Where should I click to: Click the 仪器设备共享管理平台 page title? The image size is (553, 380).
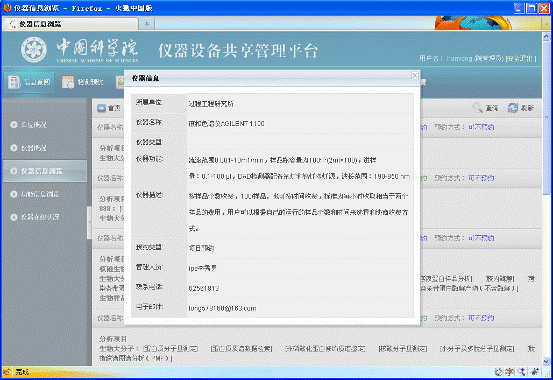[x=238, y=50]
